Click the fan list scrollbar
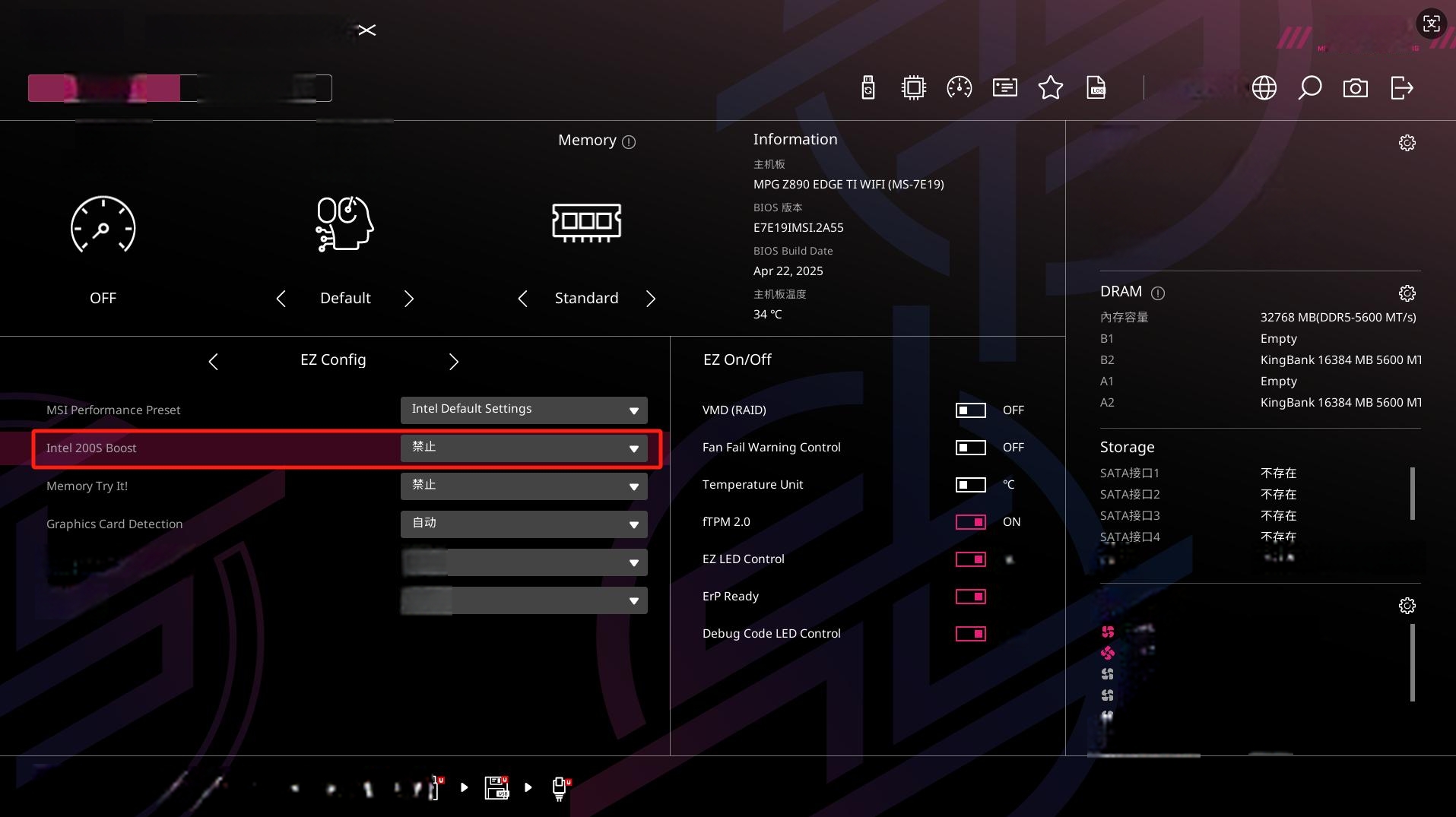The height and width of the screenshot is (817, 1456). [1412, 663]
